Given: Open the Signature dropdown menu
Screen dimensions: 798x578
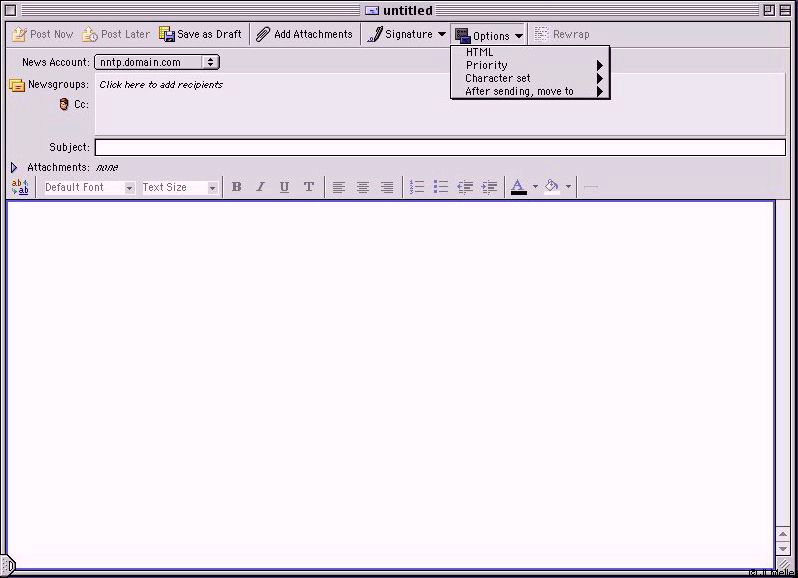Looking at the screenshot, I should (x=406, y=35).
